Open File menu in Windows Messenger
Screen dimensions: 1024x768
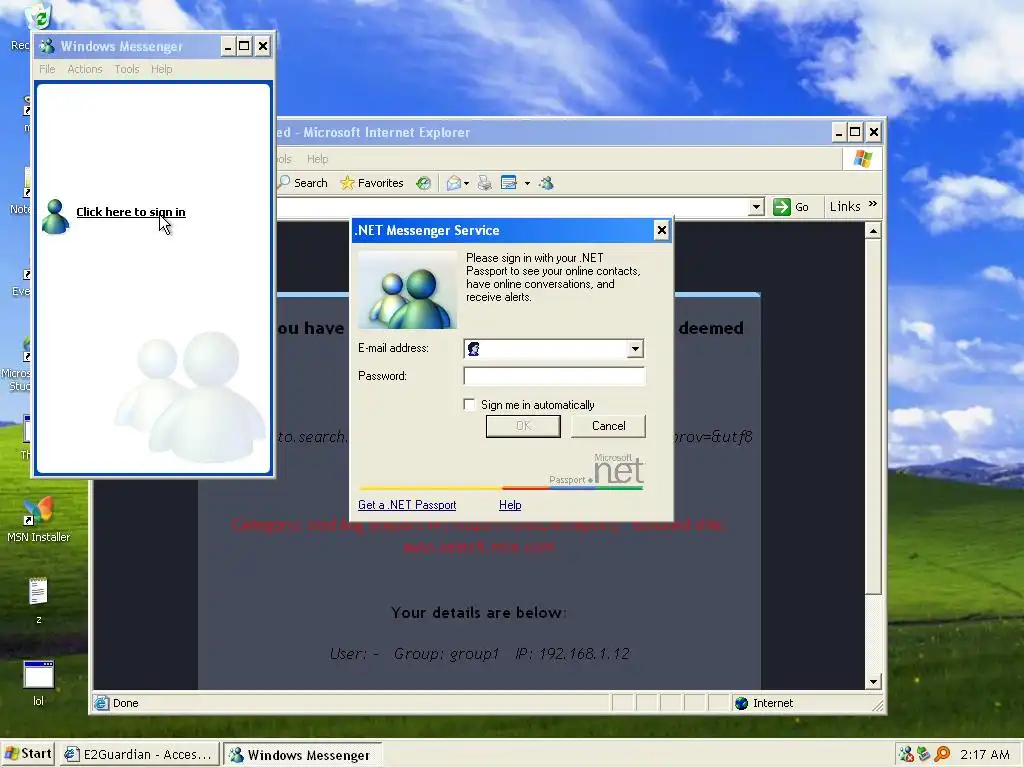47,69
